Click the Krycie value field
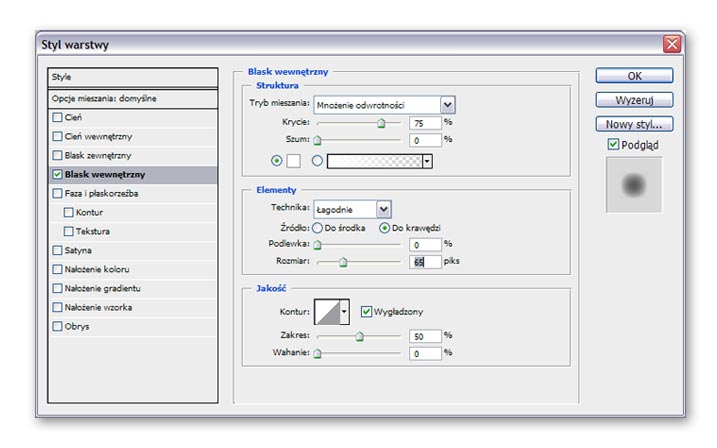Screen dimensions: 717x448 [425, 123]
